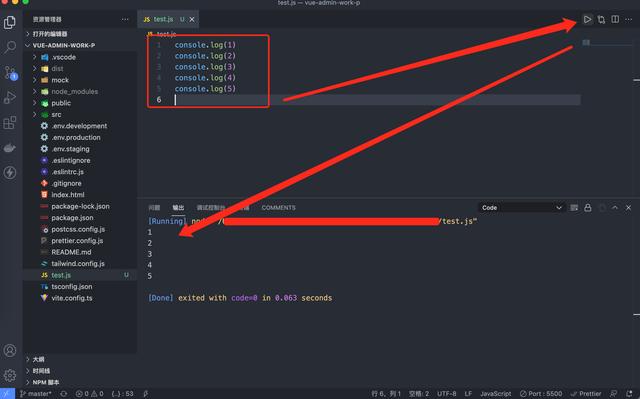Screen dimensions: 640x399
Task: Expand the NPM 脚本 section
Action: [x=80, y=382]
